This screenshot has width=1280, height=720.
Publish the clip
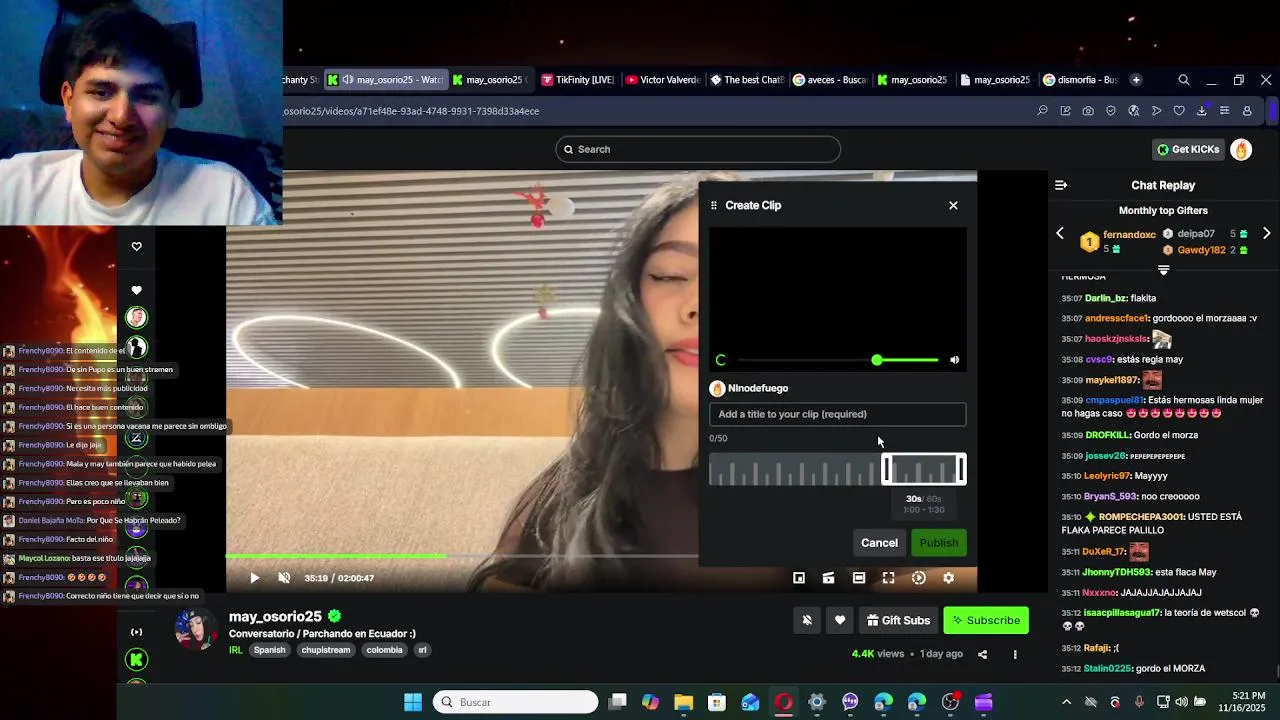coord(939,543)
